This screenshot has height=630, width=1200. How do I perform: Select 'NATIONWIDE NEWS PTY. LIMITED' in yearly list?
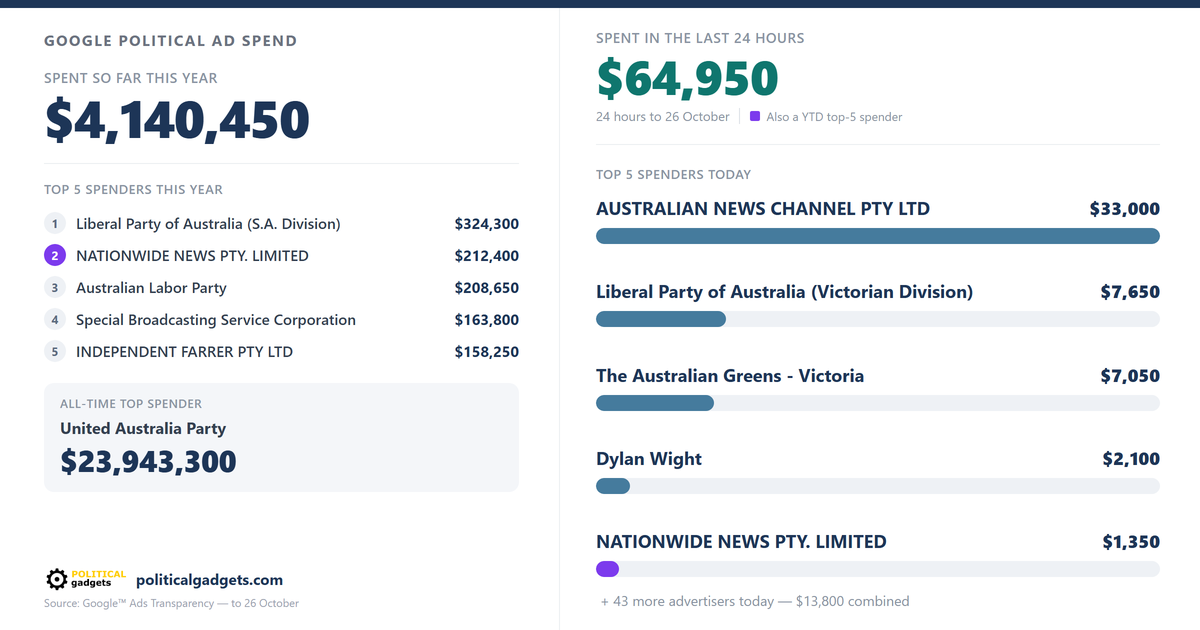(x=281, y=256)
